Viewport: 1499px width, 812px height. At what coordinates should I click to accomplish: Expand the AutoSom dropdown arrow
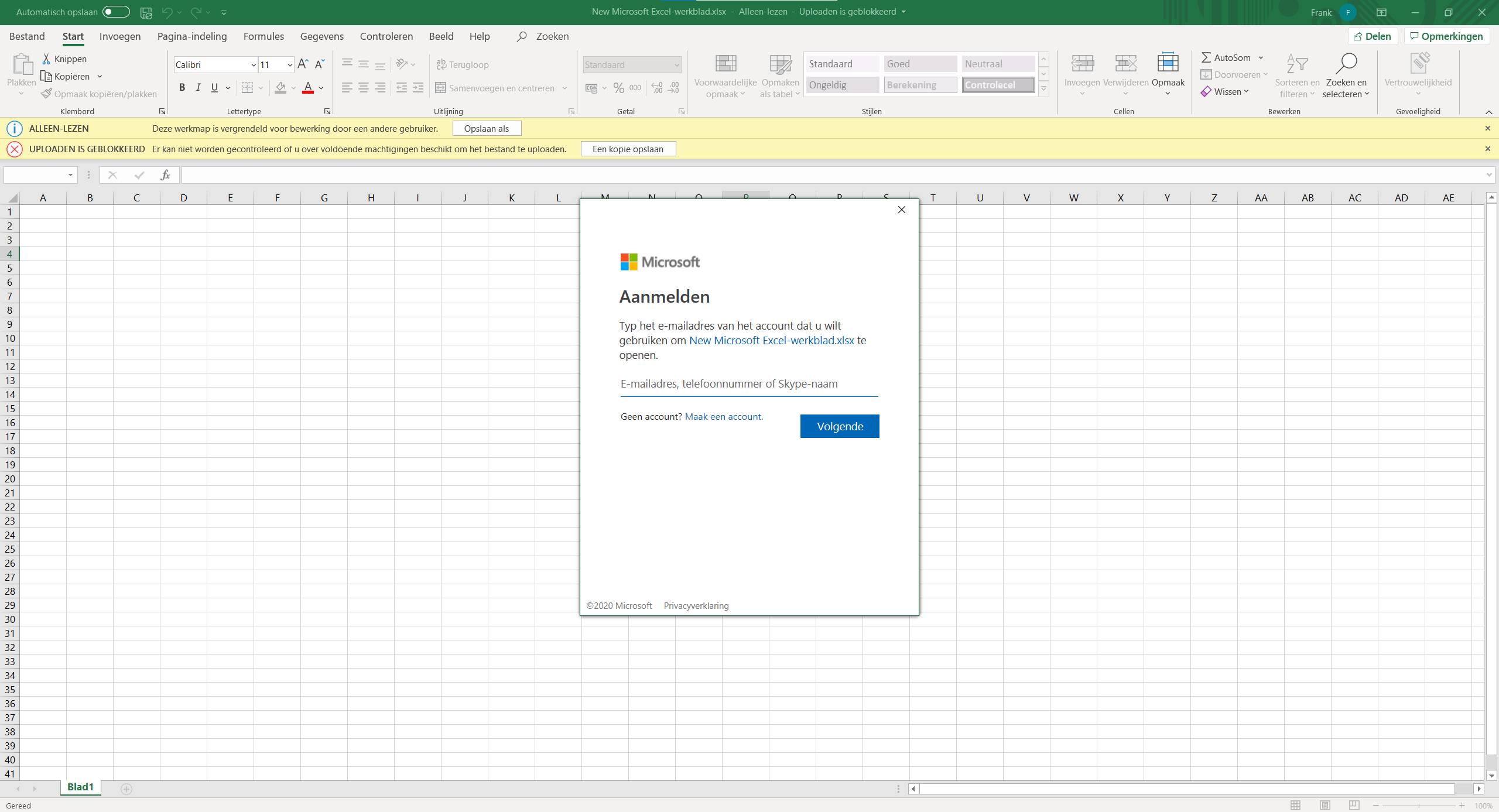pyautogui.click(x=1261, y=57)
